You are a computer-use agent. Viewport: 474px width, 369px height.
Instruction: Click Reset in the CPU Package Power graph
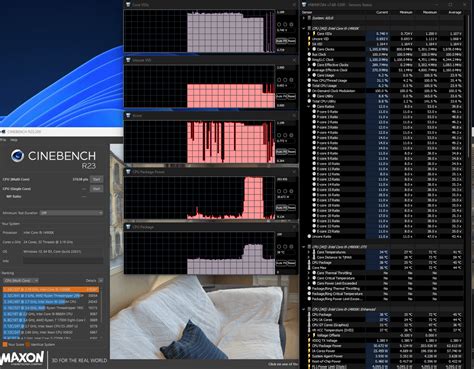click(x=291, y=208)
